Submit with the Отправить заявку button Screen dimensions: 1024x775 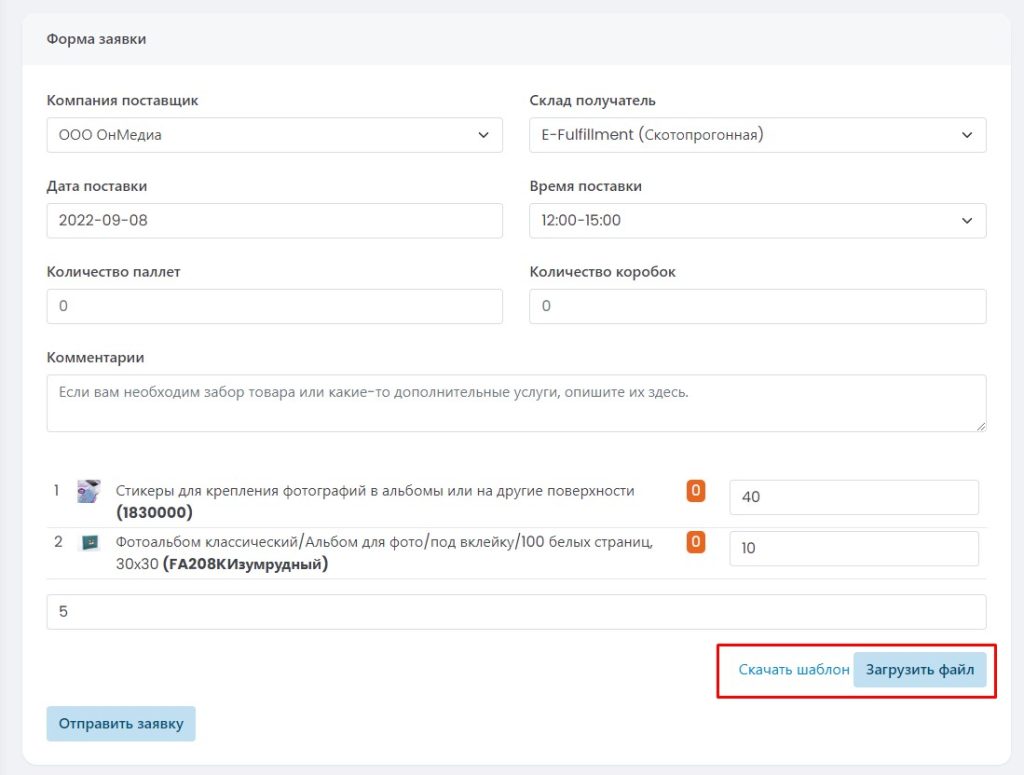[121, 724]
